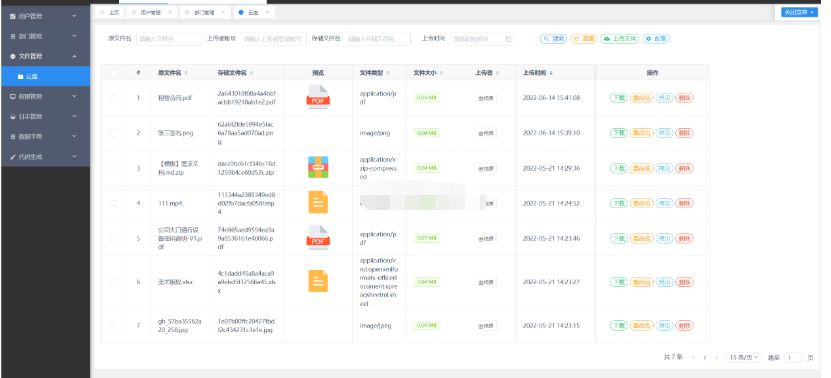The image size is (831, 378).
Task: Close the 用户管理 tab with its x
Action: pyautogui.click(x=170, y=12)
